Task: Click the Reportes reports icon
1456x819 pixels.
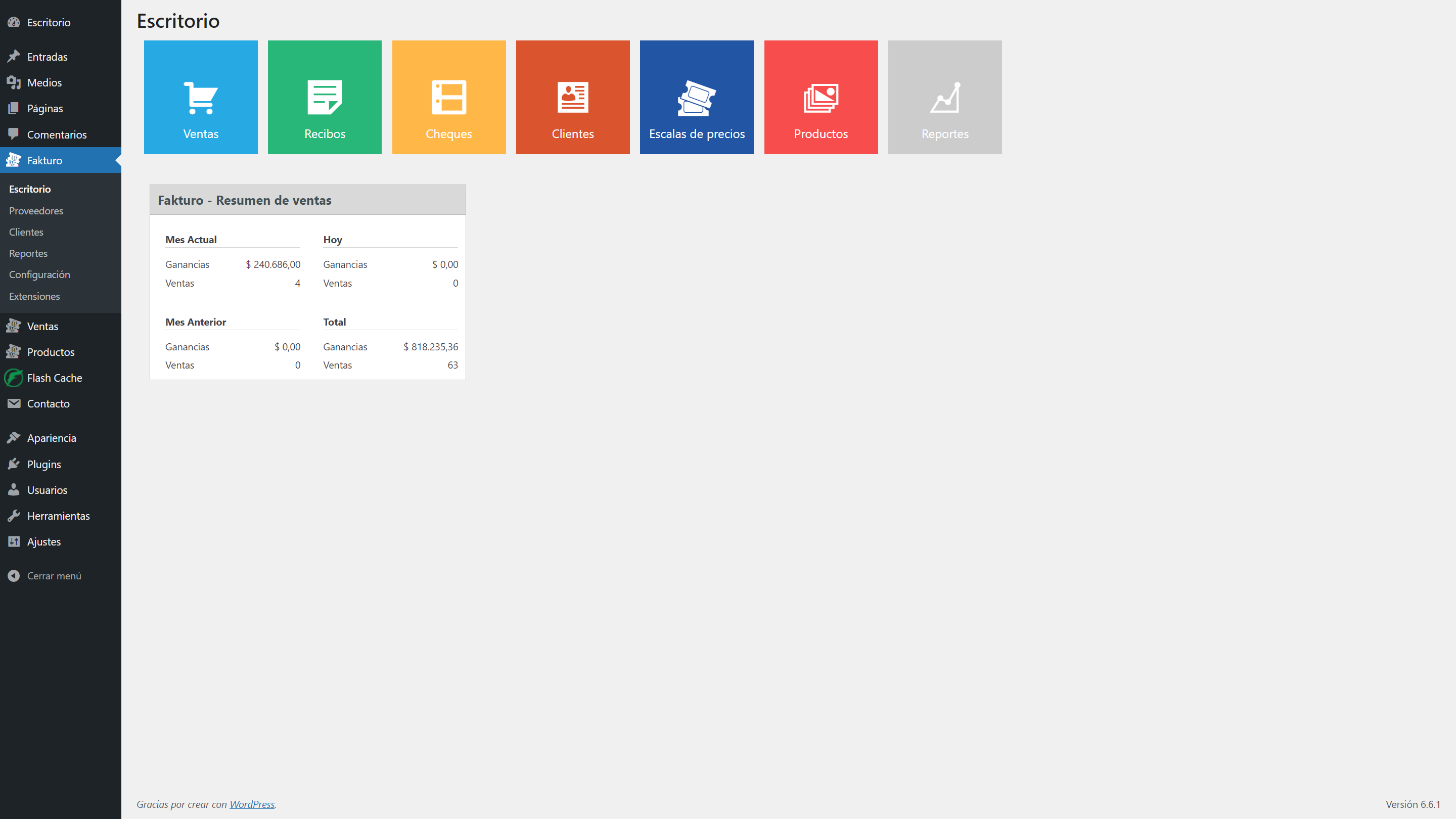Action: tap(944, 97)
